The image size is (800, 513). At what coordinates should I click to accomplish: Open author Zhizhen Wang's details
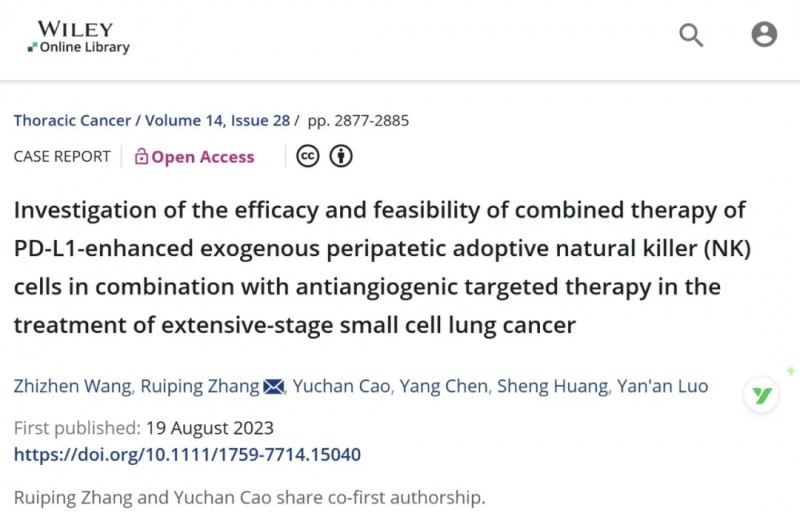tap(63, 386)
